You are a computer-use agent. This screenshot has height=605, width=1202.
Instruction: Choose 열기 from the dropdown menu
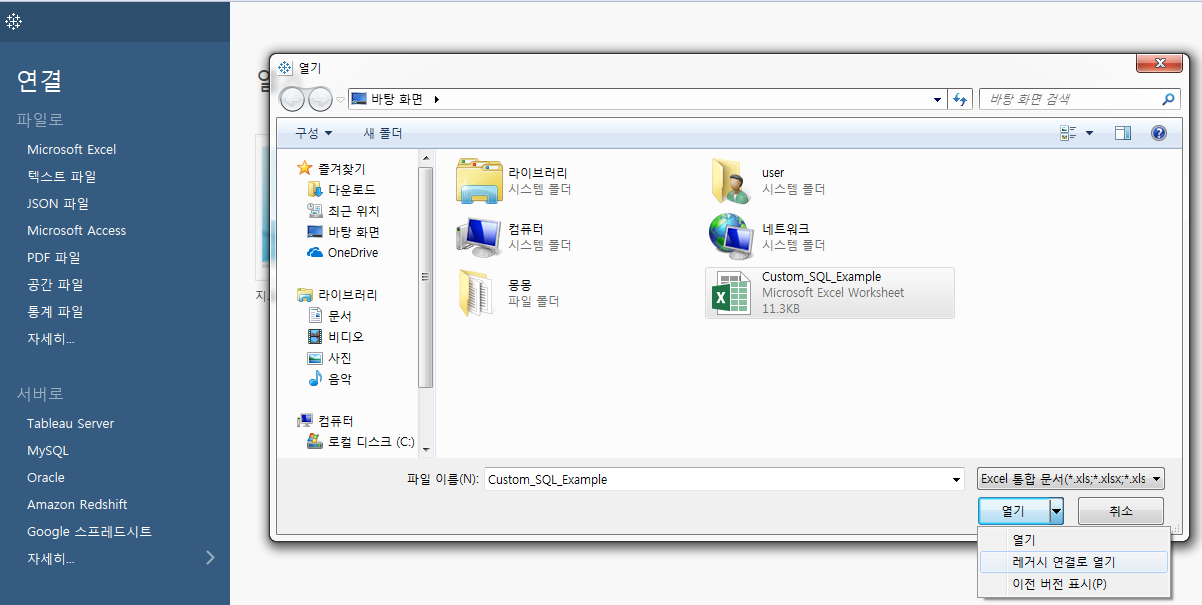click(1072, 540)
